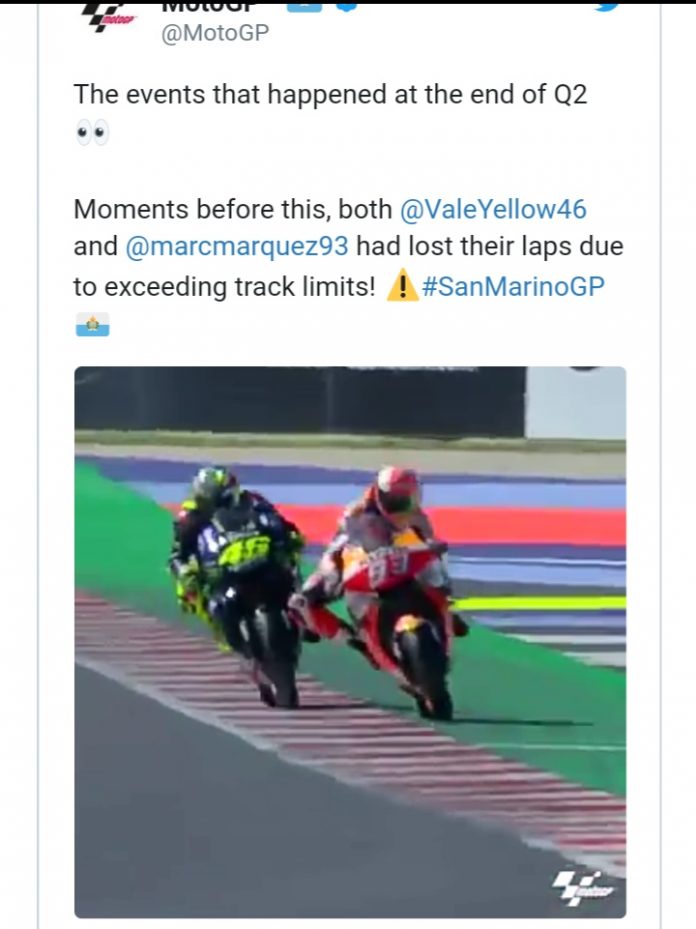Click the verified badge beside the account name
Viewport: 696px width, 929px height.
pos(346,5)
